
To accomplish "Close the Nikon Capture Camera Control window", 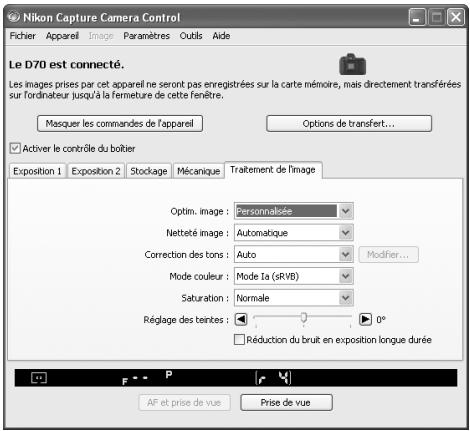I will (x=456, y=17).
